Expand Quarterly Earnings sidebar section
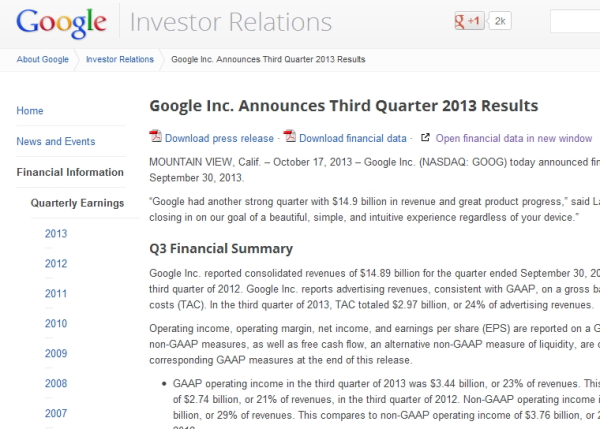 (x=77, y=203)
